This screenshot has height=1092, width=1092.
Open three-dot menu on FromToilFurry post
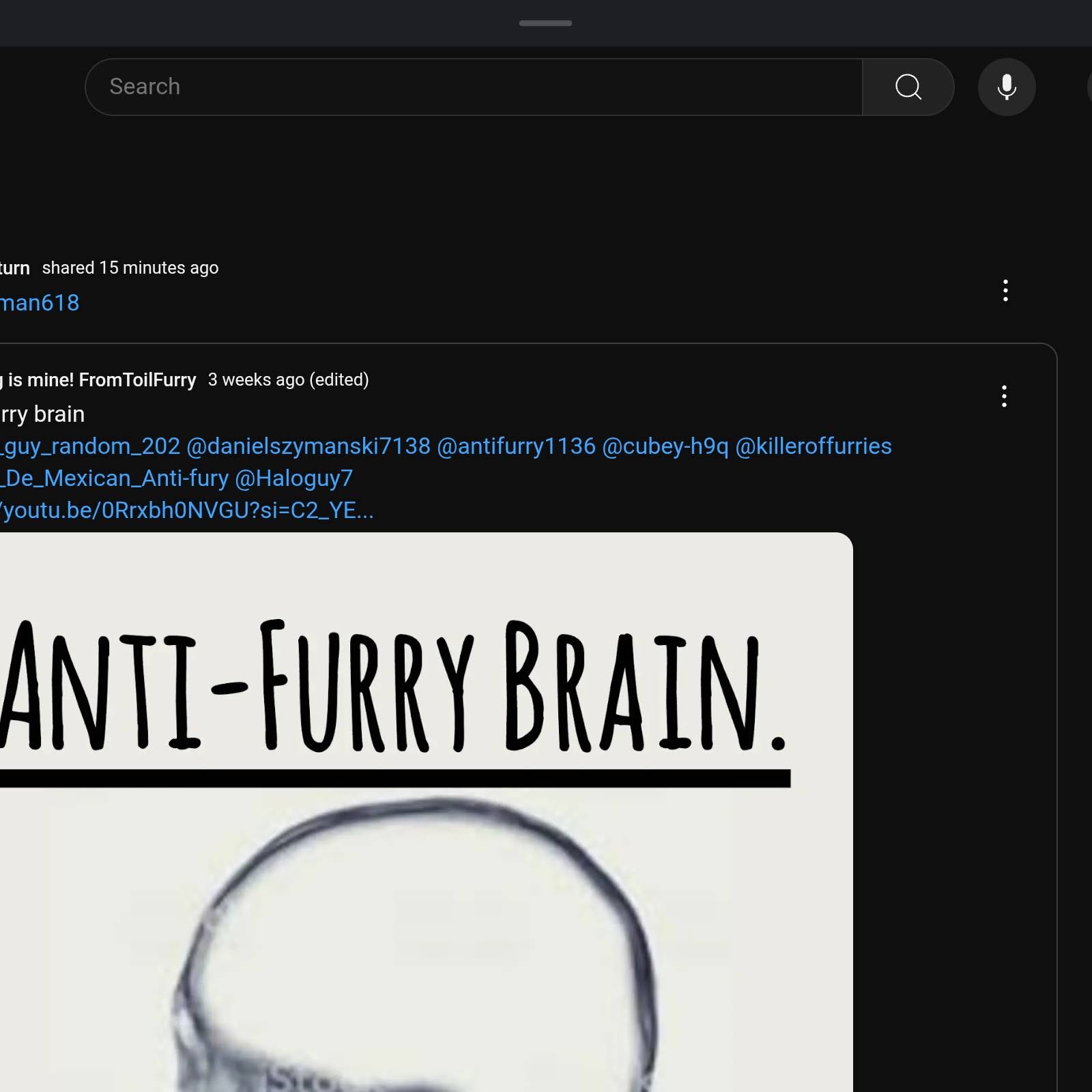[1004, 396]
